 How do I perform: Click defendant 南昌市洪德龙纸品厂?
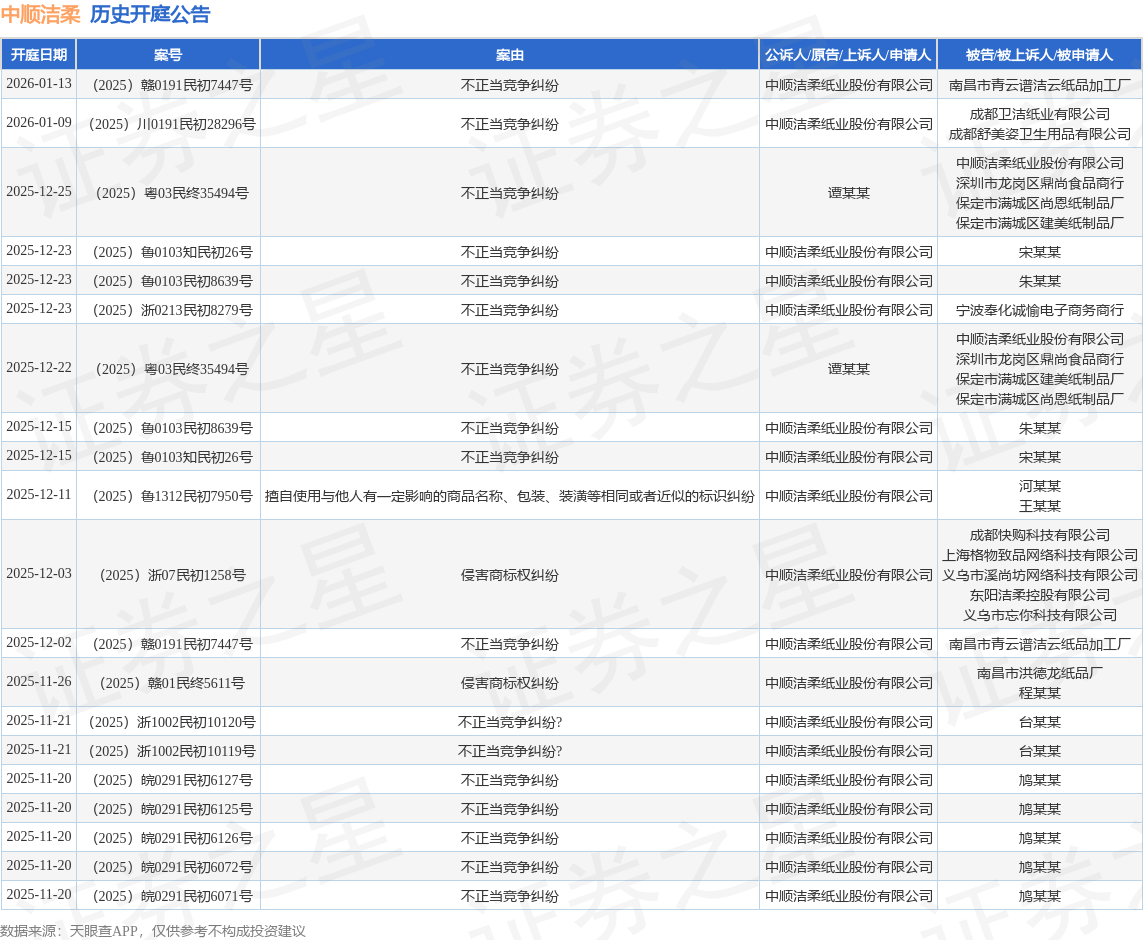tap(1039, 673)
